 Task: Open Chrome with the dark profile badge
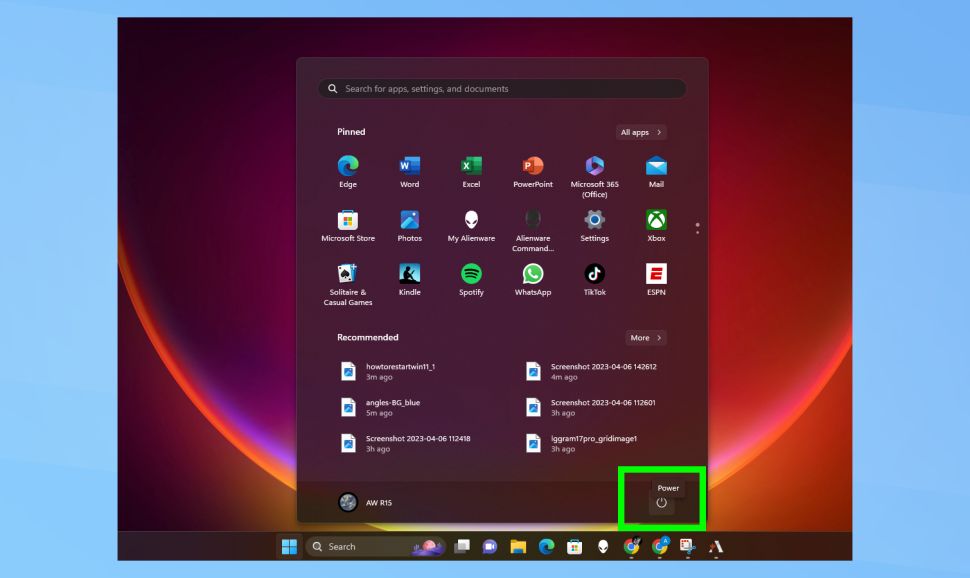[x=632, y=546]
